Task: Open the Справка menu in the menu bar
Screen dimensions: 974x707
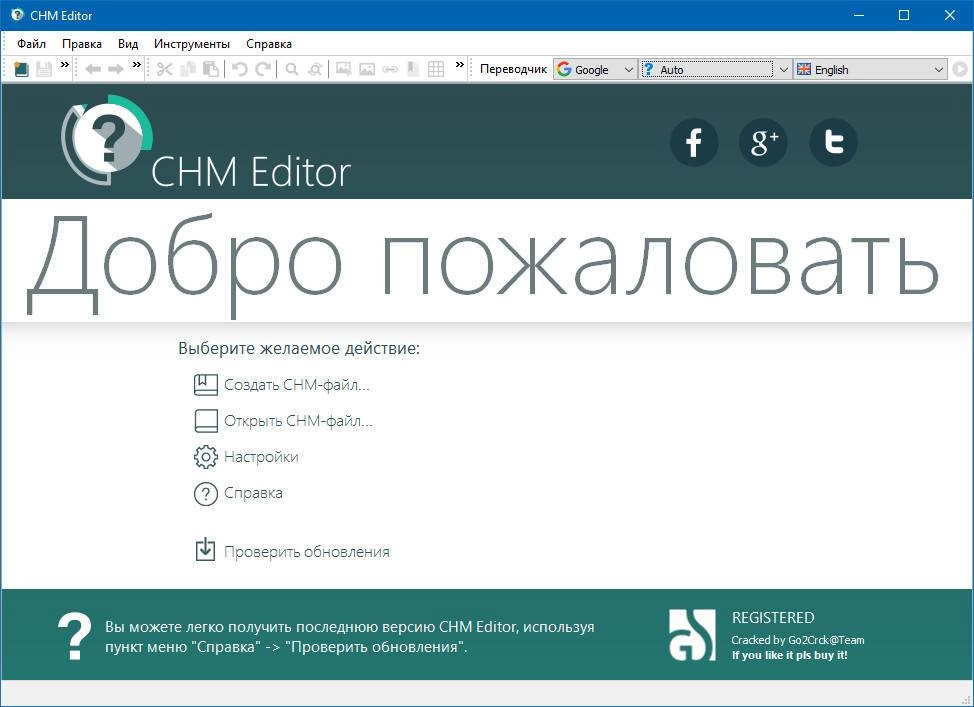Action: pyautogui.click(x=269, y=44)
